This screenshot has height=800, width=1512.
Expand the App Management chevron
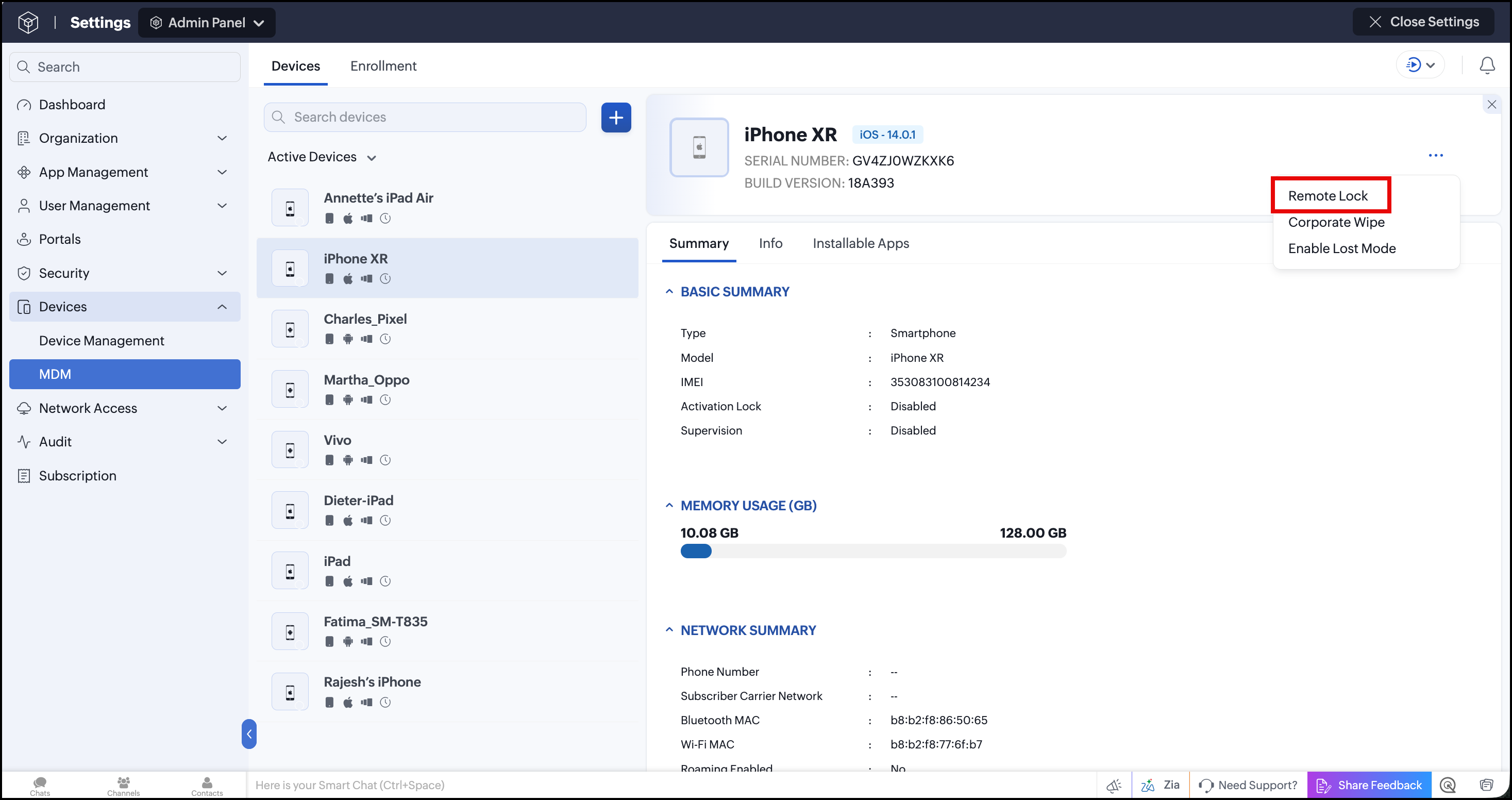[x=222, y=173]
